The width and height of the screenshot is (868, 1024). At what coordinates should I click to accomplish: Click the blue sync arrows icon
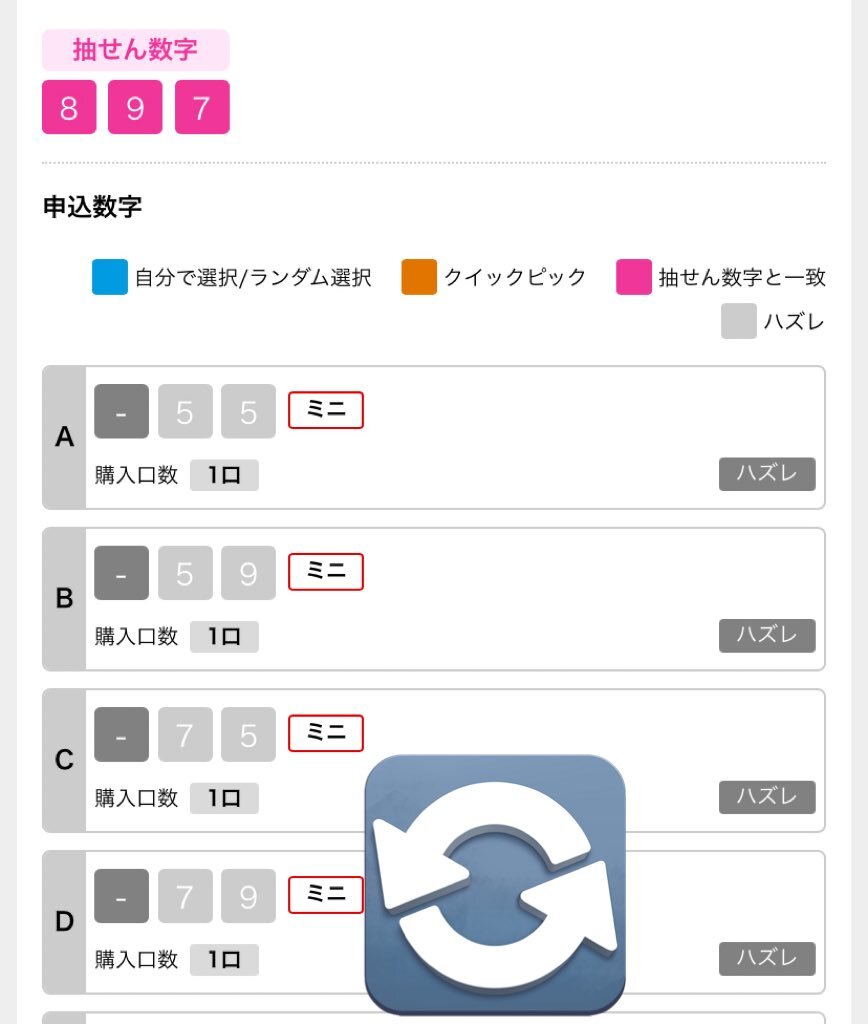click(495, 884)
